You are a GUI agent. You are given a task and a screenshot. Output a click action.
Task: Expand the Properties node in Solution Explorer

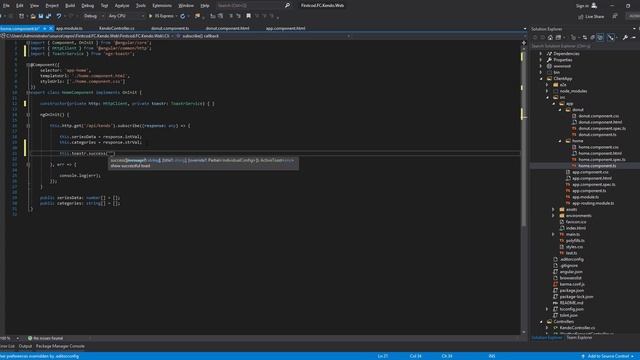pos(541,60)
